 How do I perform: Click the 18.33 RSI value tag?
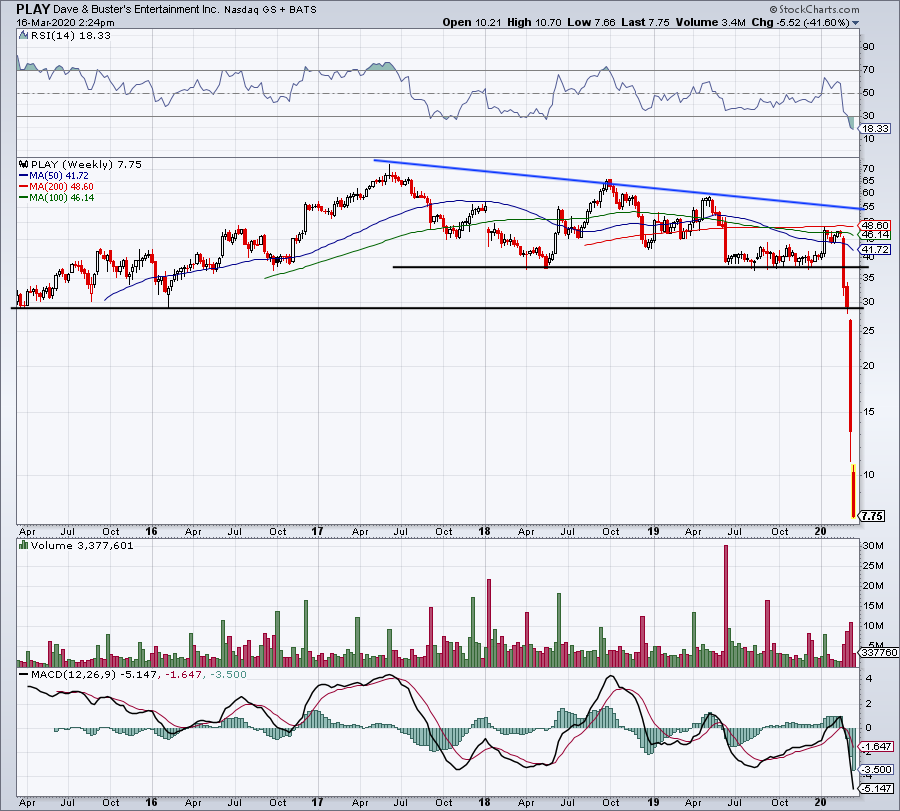click(875, 129)
